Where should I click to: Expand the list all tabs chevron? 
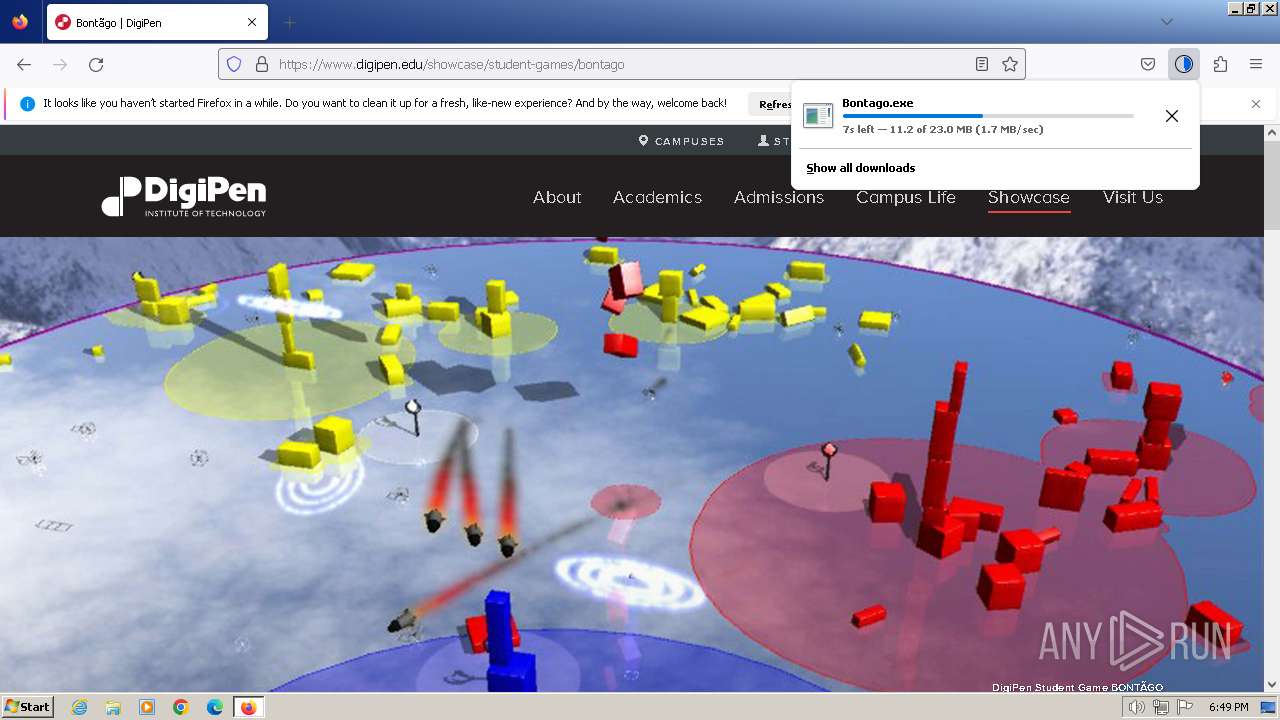[1167, 22]
